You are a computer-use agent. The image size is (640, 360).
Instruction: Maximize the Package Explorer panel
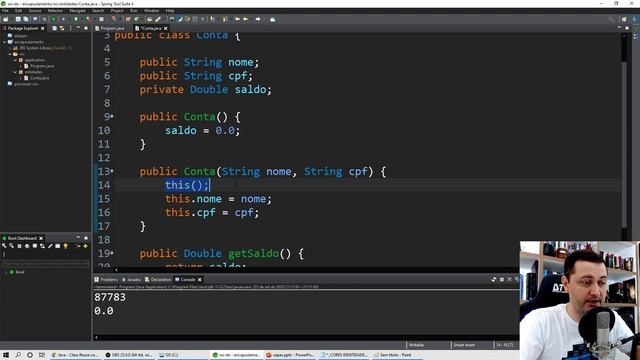click(86, 28)
